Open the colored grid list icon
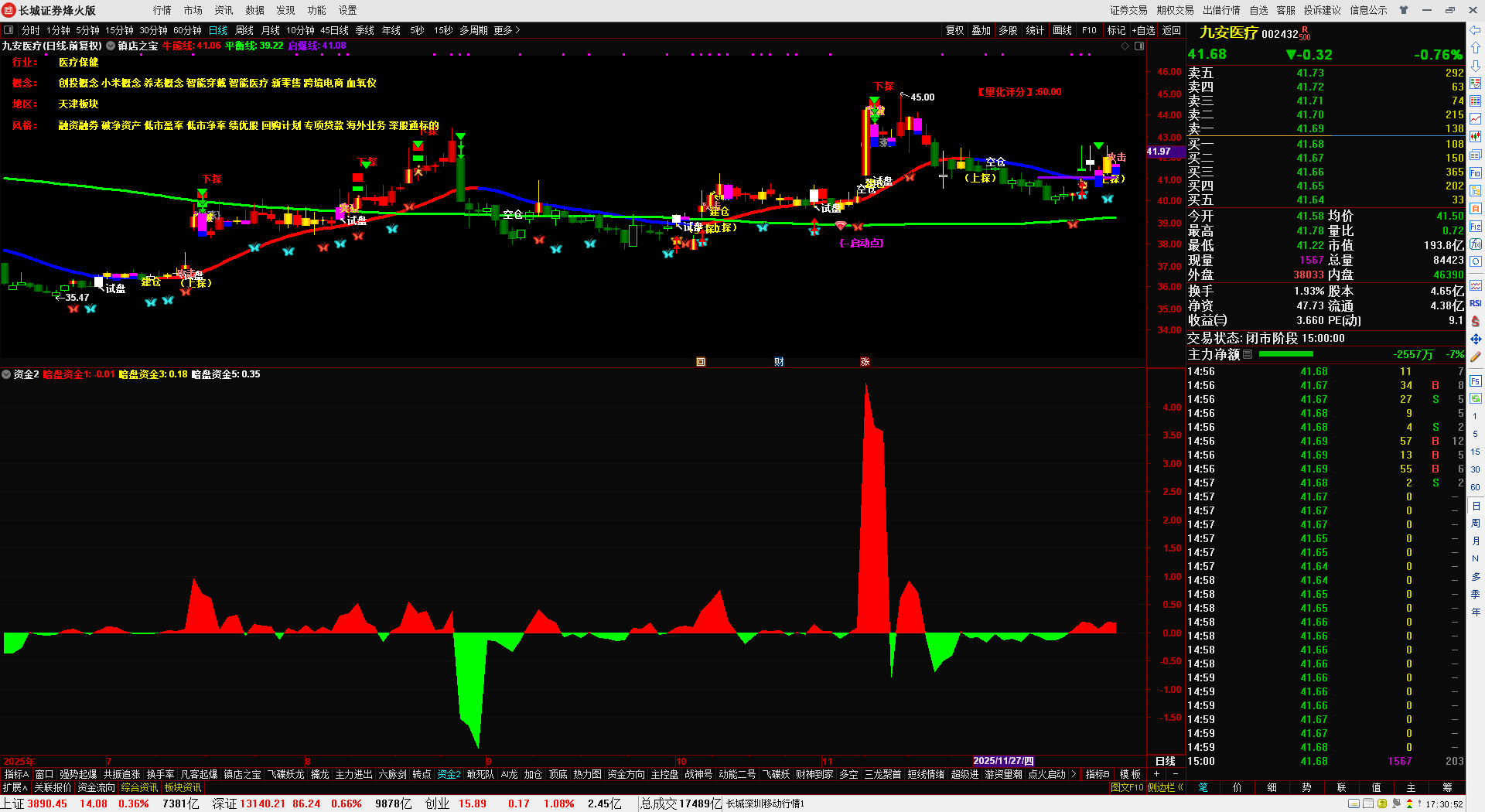This screenshot has height=812, width=1485. point(1476,101)
